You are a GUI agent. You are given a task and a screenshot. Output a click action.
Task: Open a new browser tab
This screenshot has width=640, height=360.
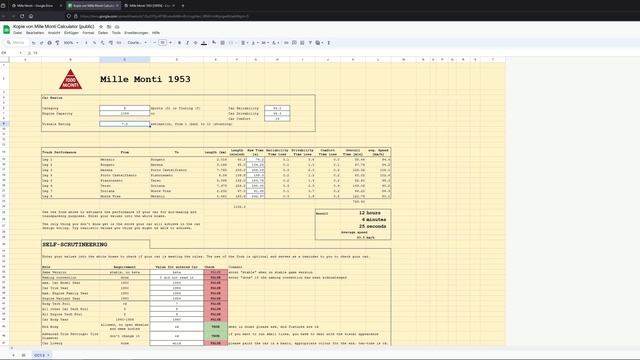pyautogui.click(x=182, y=6)
